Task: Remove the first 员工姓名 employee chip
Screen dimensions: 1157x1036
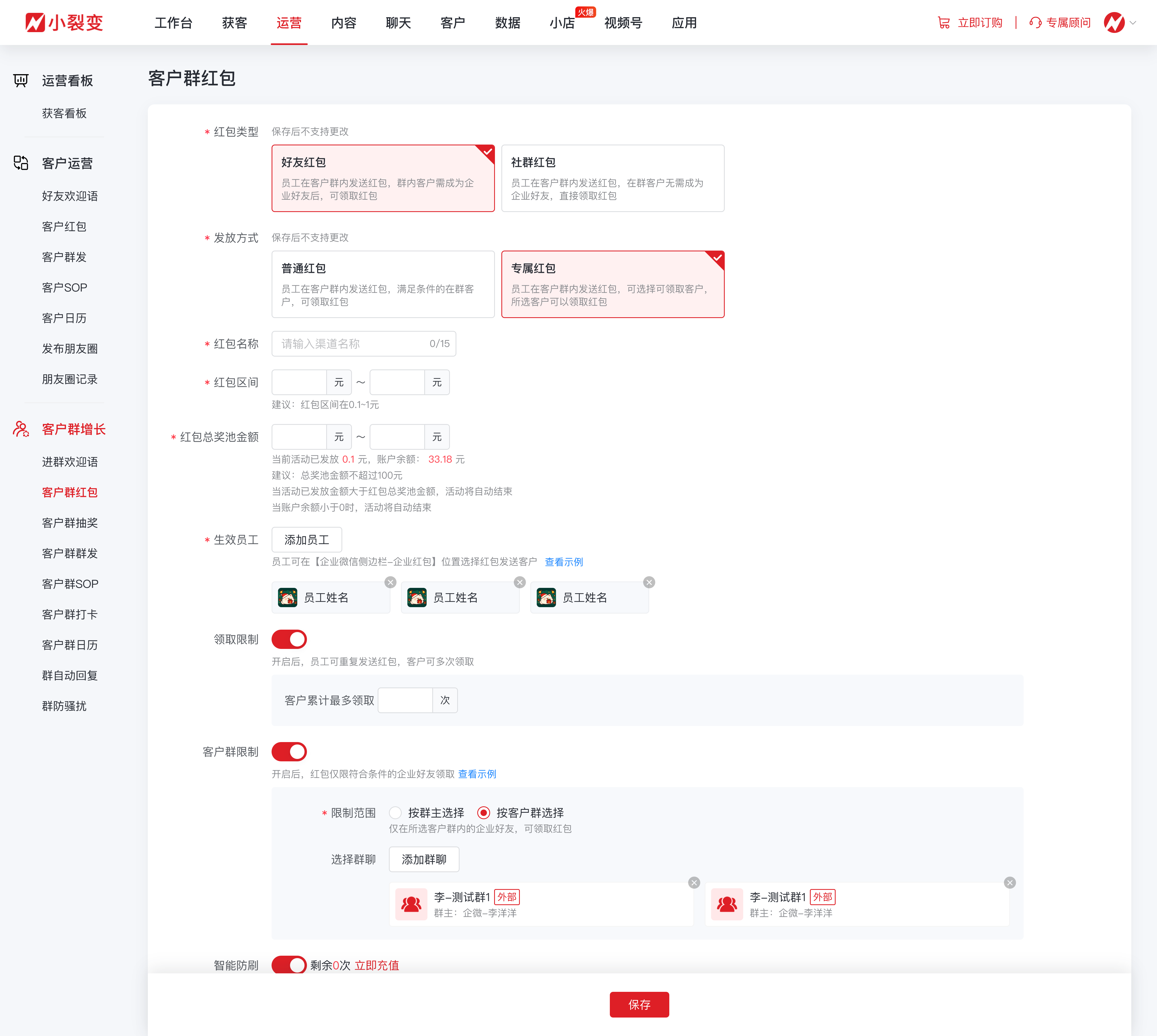Action: click(x=390, y=582)
